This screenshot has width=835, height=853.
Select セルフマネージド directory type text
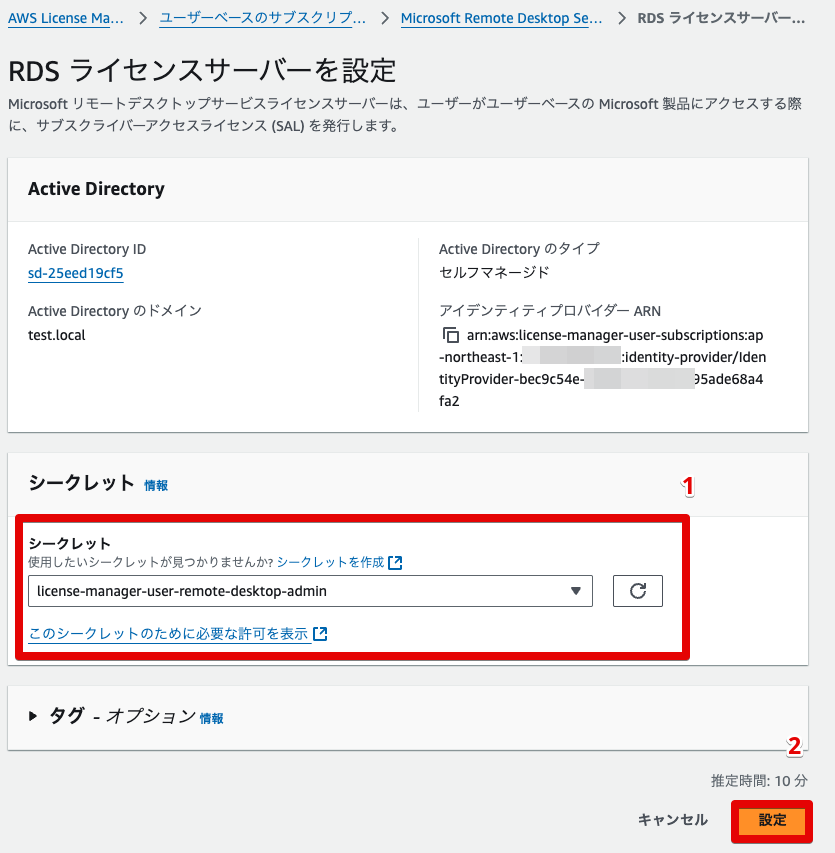pyautogui.click(x=494, y=272)
